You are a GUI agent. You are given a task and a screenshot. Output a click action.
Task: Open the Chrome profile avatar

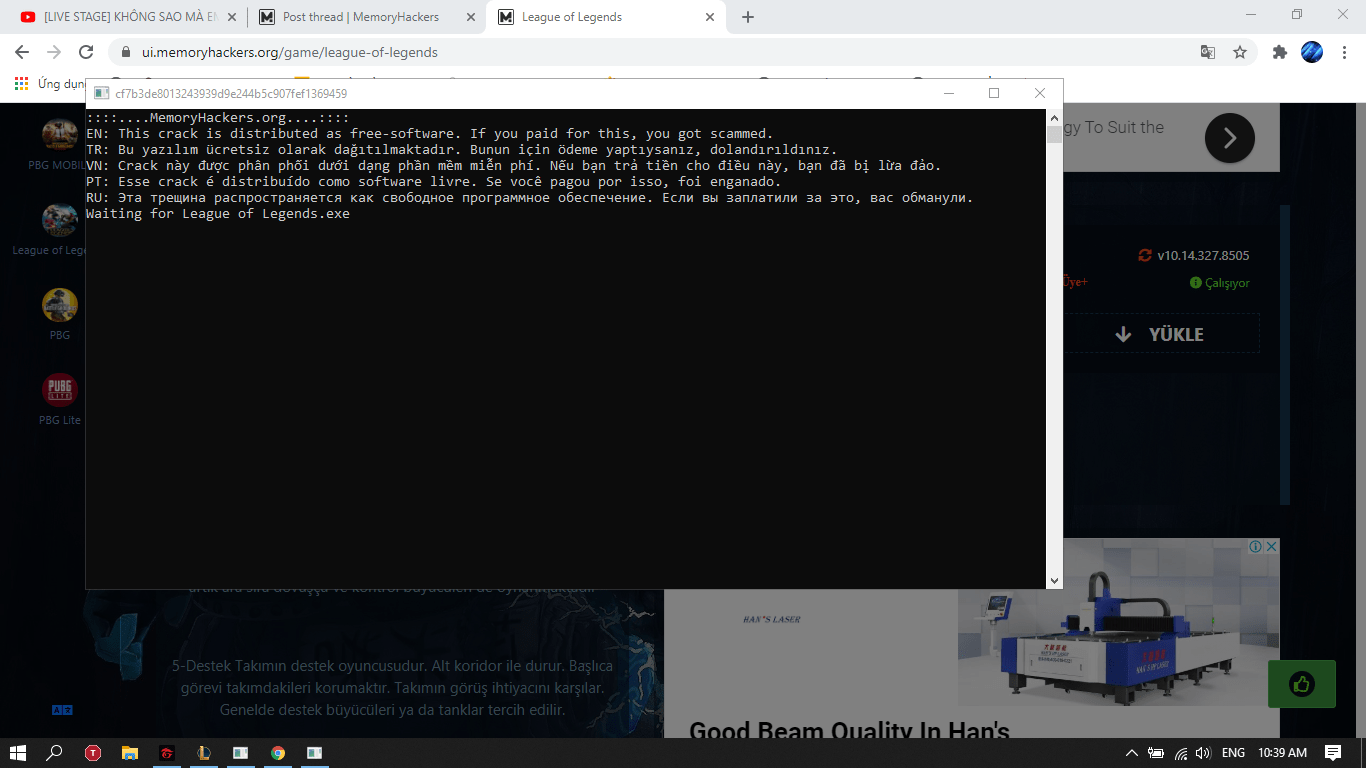pos(1312,52)
